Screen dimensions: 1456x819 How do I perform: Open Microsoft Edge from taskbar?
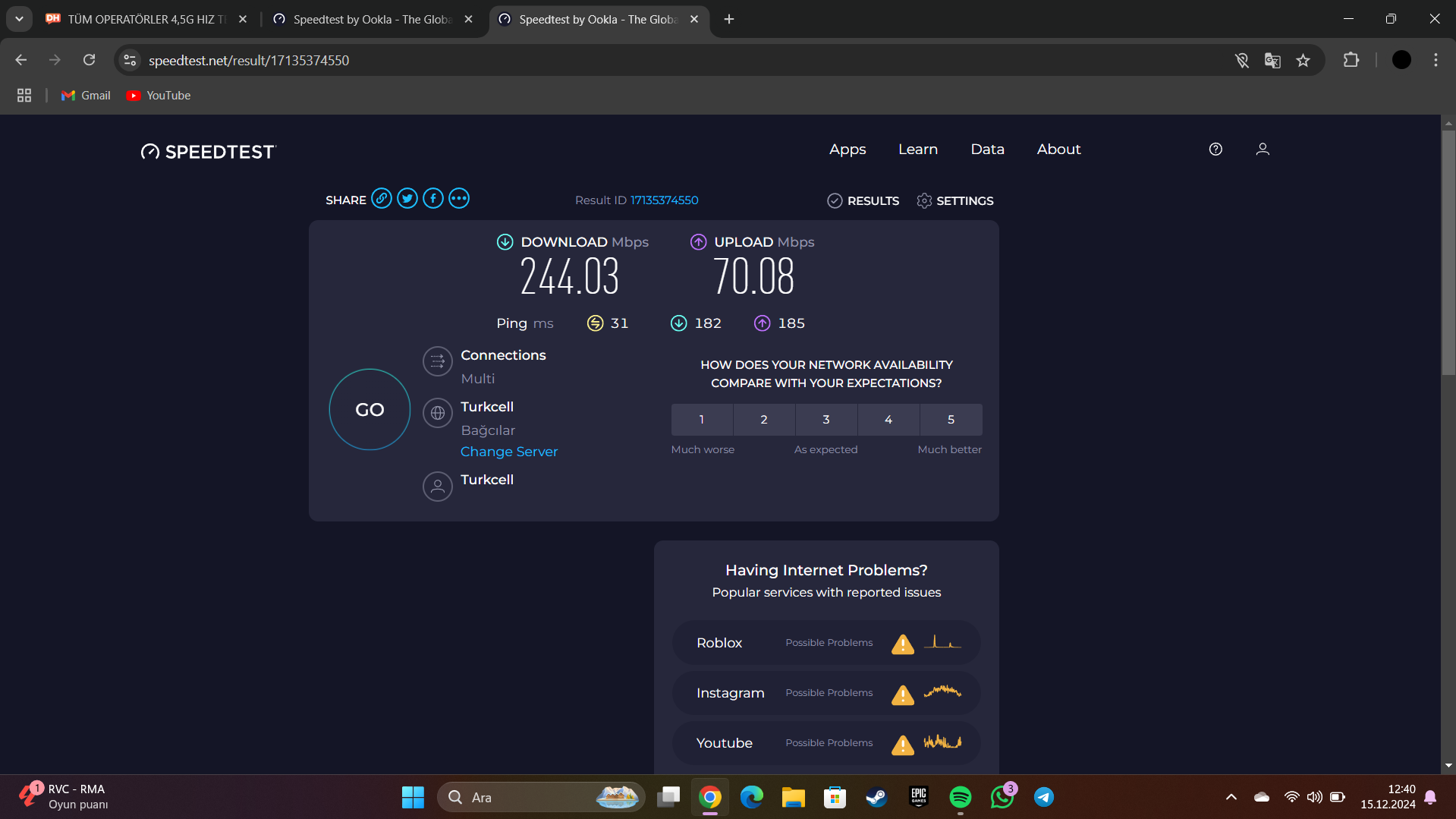point(751,797)
